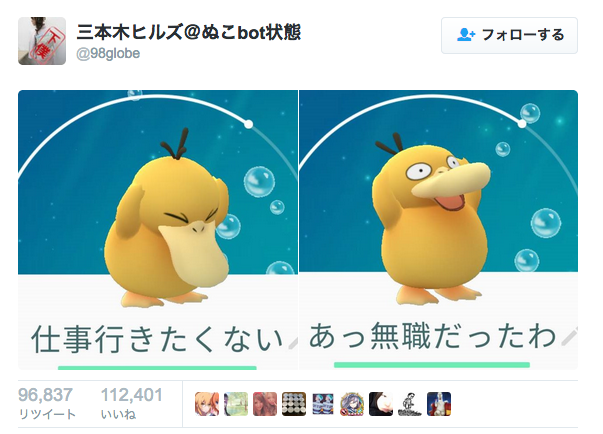This screenshot has width=603, height=434.
Task: View the 112,401 いいね likes count
Action: pyautogui.click(x=132, y=403)
